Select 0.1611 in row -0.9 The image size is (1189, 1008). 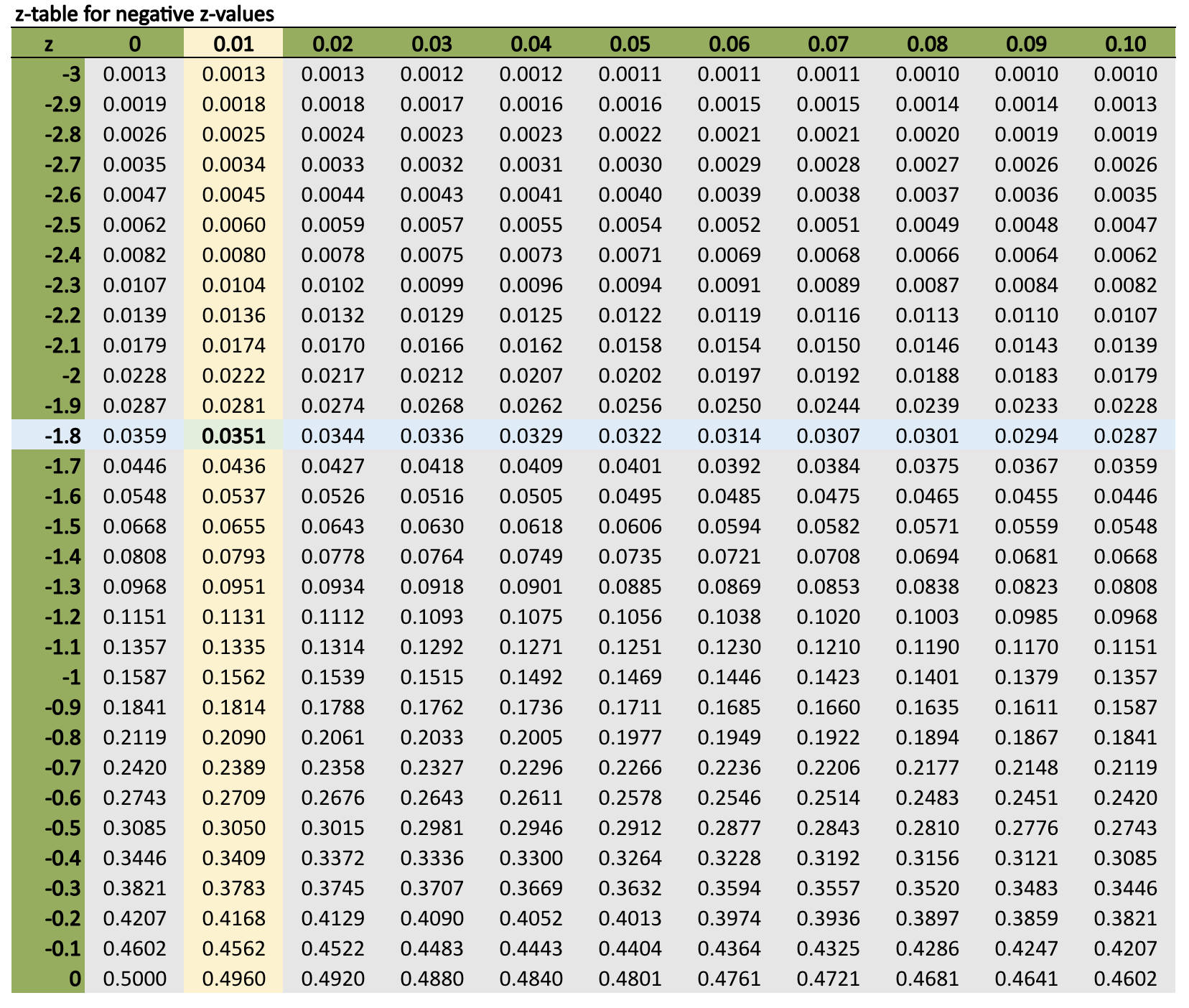tap(1026, 707)
